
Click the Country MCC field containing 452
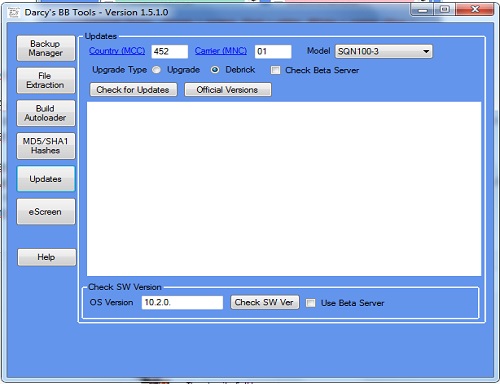170,51
